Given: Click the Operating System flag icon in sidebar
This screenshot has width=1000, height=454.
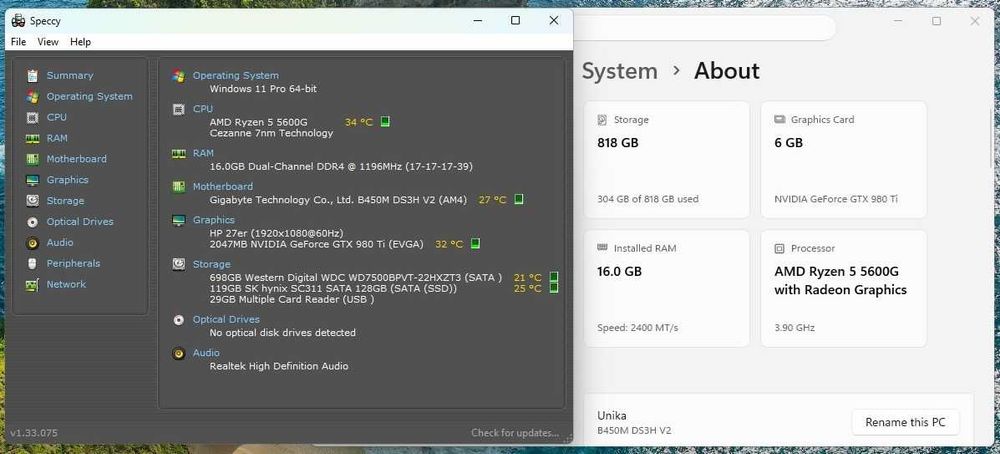Looking at the screenshot, I should (x=33, y=97).
